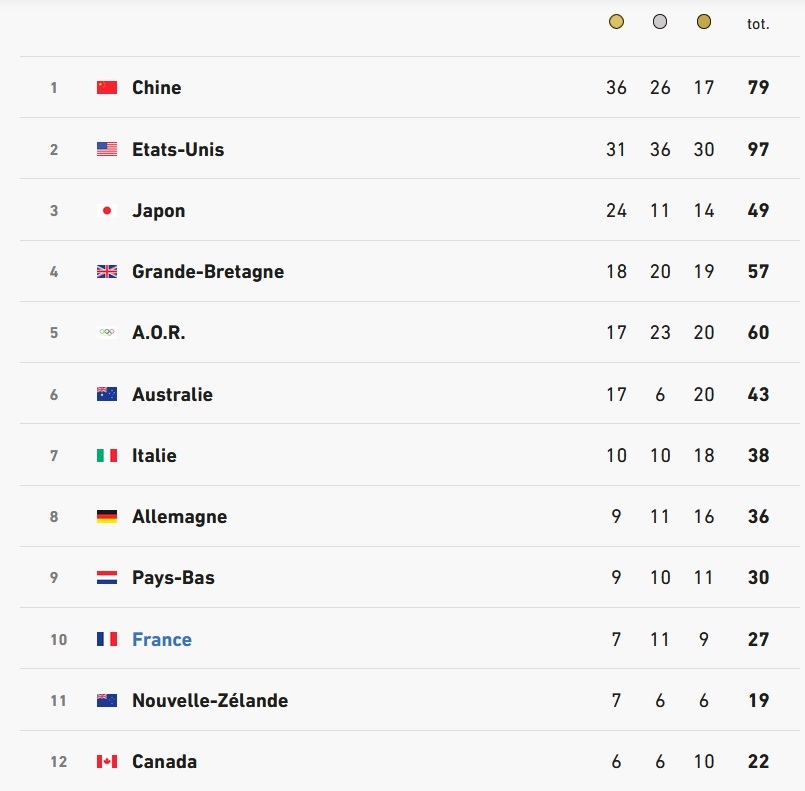Click Allemagne in the ranking list
805x791 pixels.
point(179,516)
